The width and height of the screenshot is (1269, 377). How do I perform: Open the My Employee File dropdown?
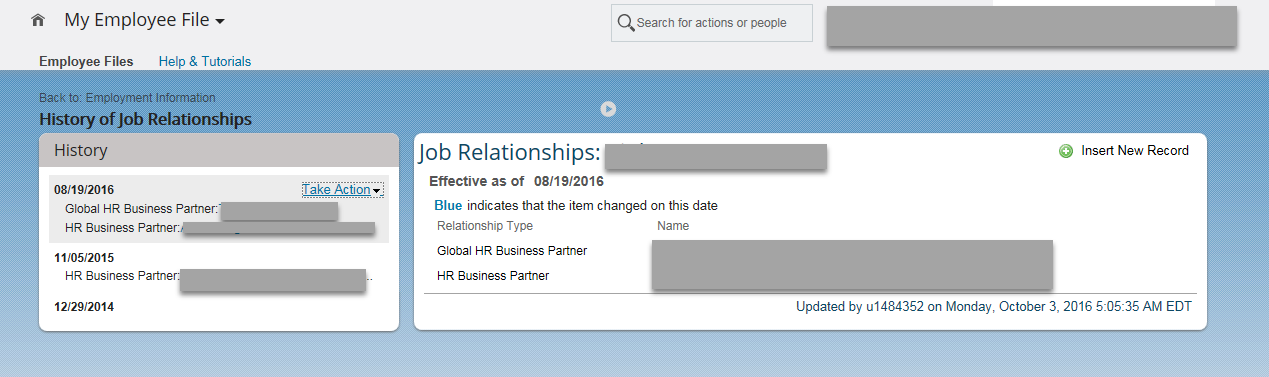(x=144, y=20)
